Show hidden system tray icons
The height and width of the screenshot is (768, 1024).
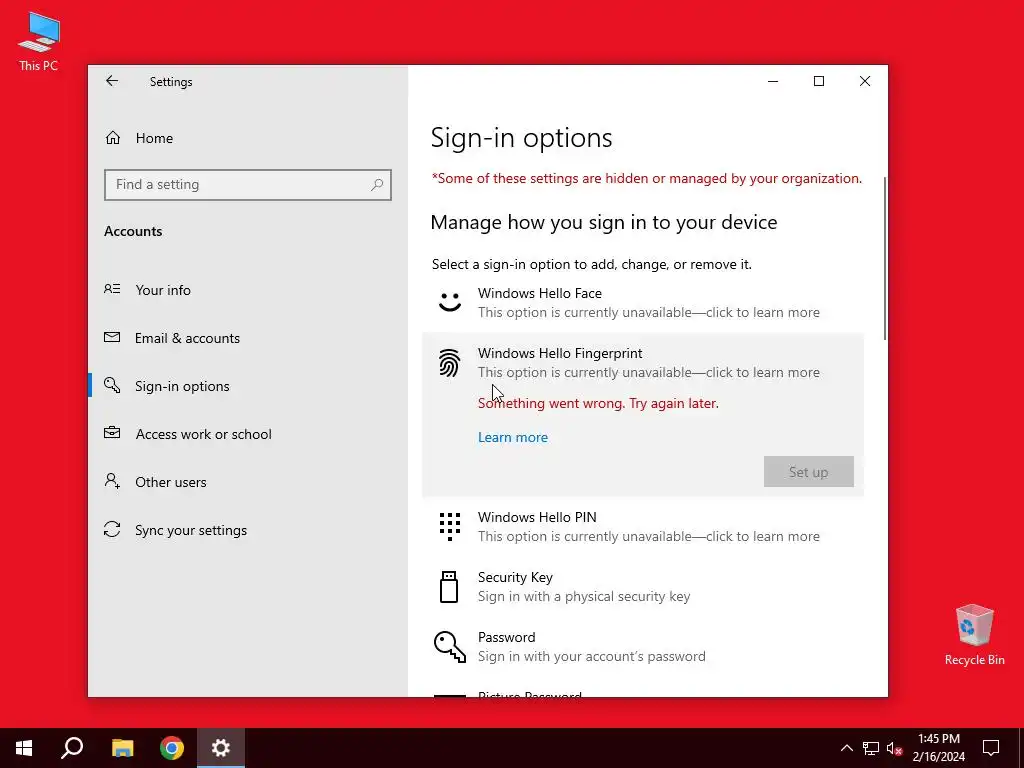pos(846,748)
